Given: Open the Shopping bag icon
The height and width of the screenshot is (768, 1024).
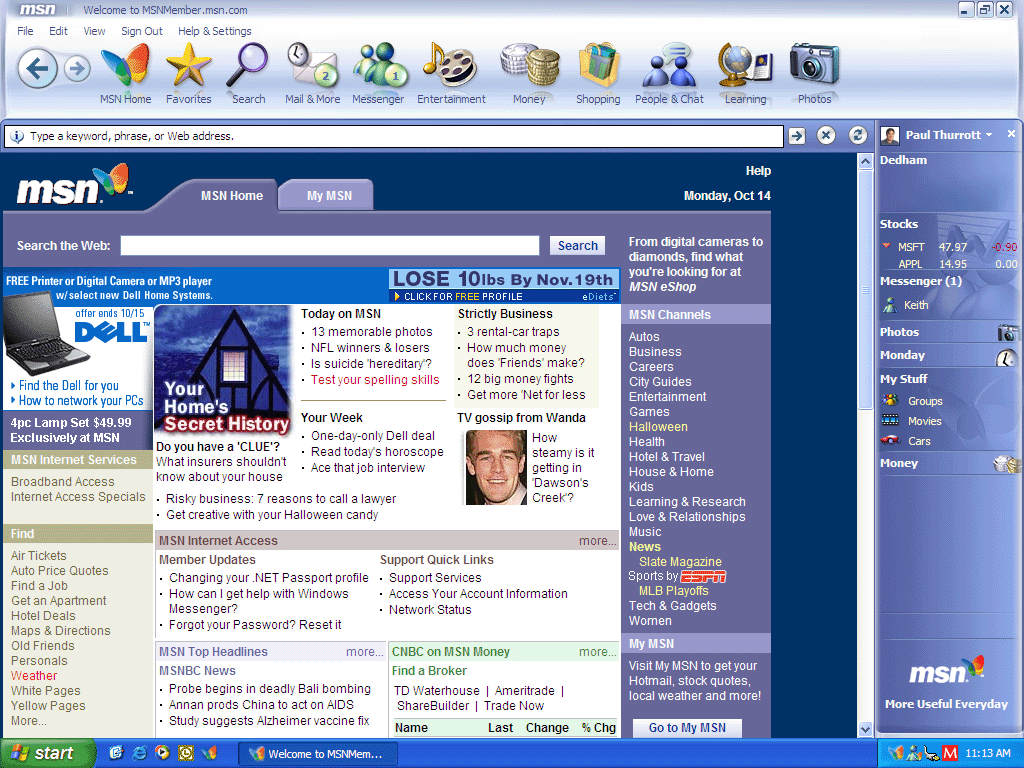Looking at the screenshot, I should pyautogui.click(x=598, y=68).
